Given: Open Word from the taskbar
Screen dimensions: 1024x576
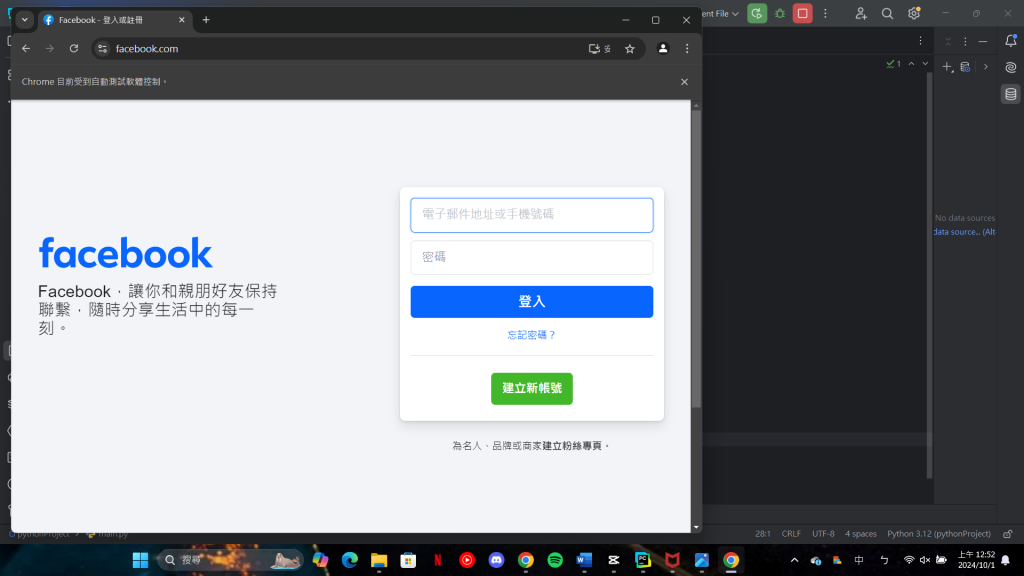Looking at the screenshot, I should [x=584, y=560].
